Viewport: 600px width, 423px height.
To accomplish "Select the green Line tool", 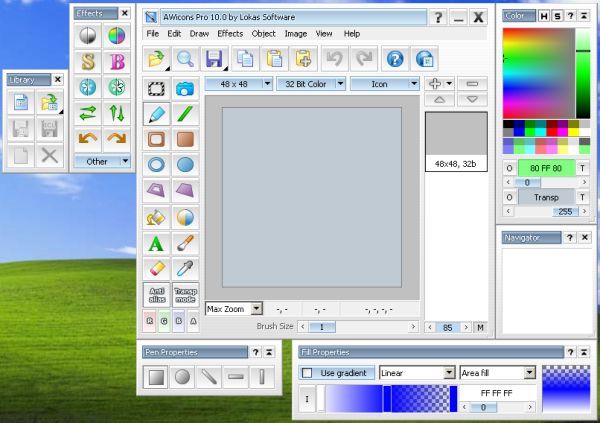I will pyautogui.click(x=185, y=114).
